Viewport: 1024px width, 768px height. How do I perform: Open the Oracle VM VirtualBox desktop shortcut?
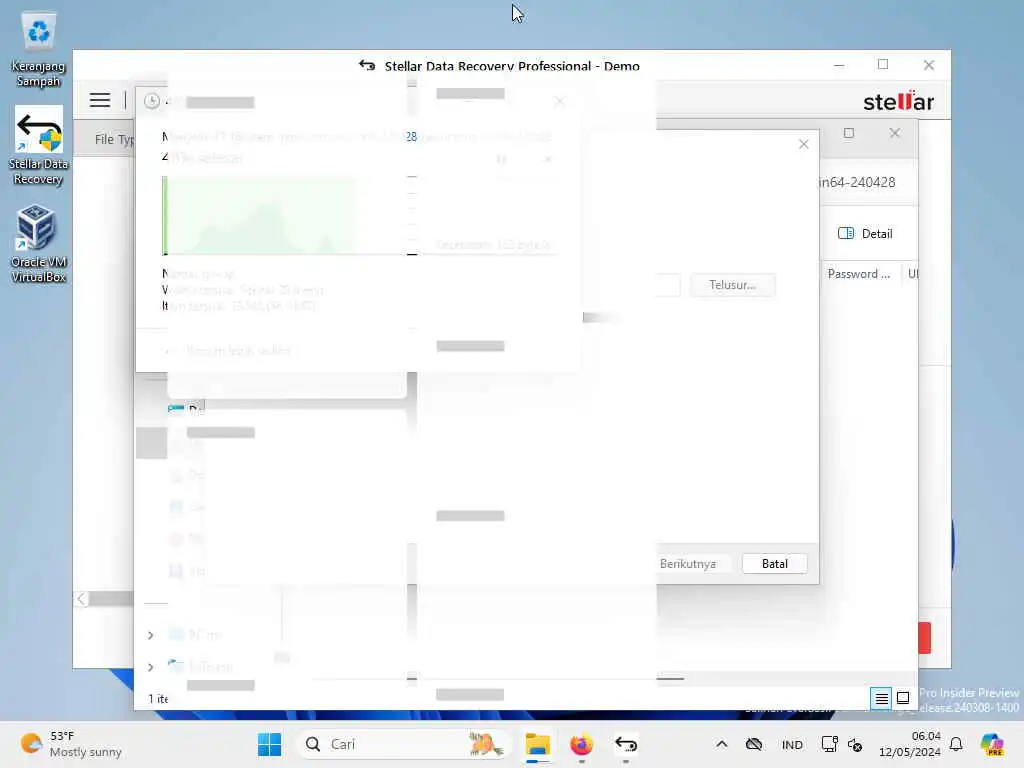pos(39,243)
